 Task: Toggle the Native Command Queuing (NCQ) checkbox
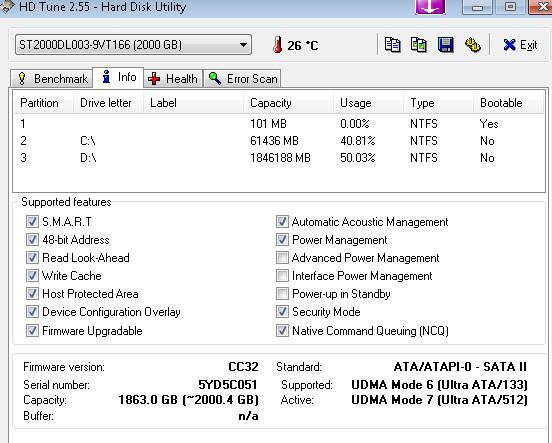282,331
